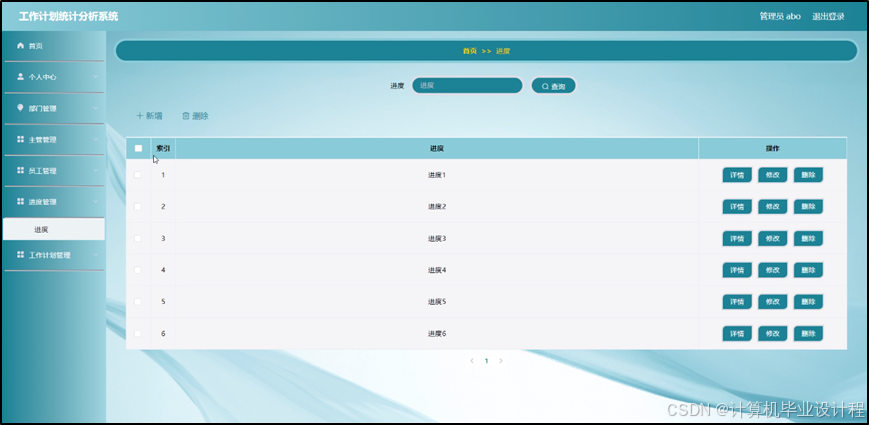Click the grid icon beside 进度管理

(x=21, y=201)
